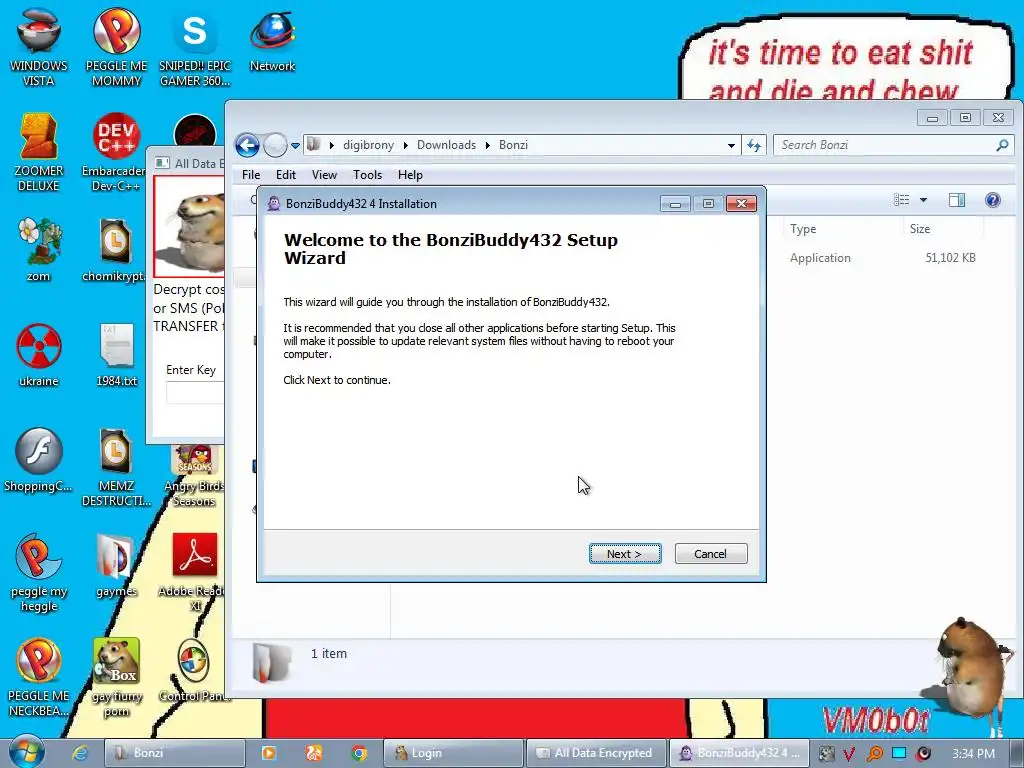This screenshot has width=1024, height=768.
Task: Click the 3:34 PM system clock
Action: (973, 754)
